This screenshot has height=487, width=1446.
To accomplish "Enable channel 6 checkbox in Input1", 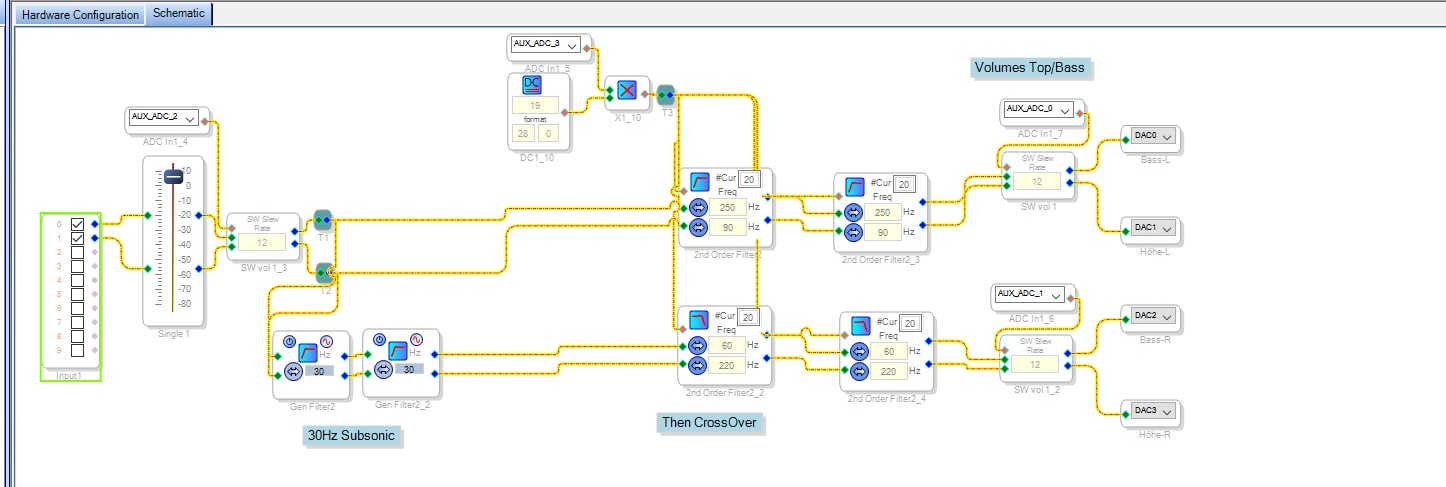I will 77,308.
